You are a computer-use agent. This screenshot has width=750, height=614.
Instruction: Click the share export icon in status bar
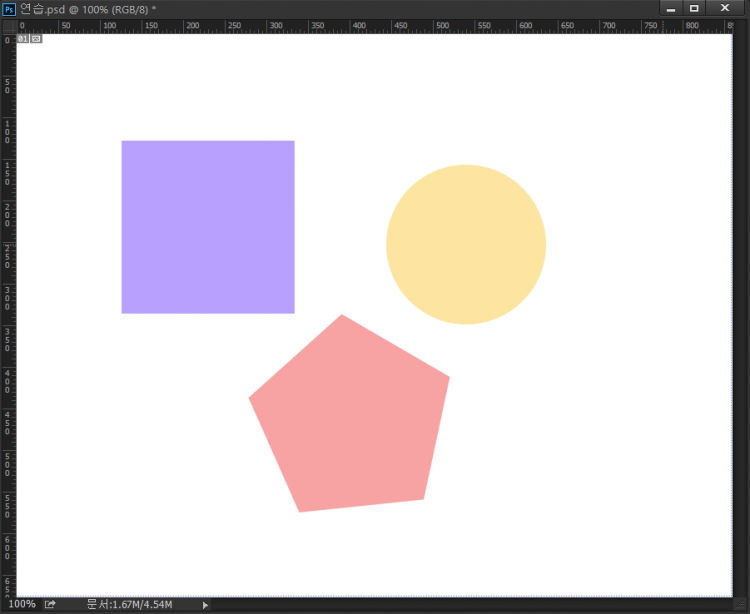click(x=50, y=604)
